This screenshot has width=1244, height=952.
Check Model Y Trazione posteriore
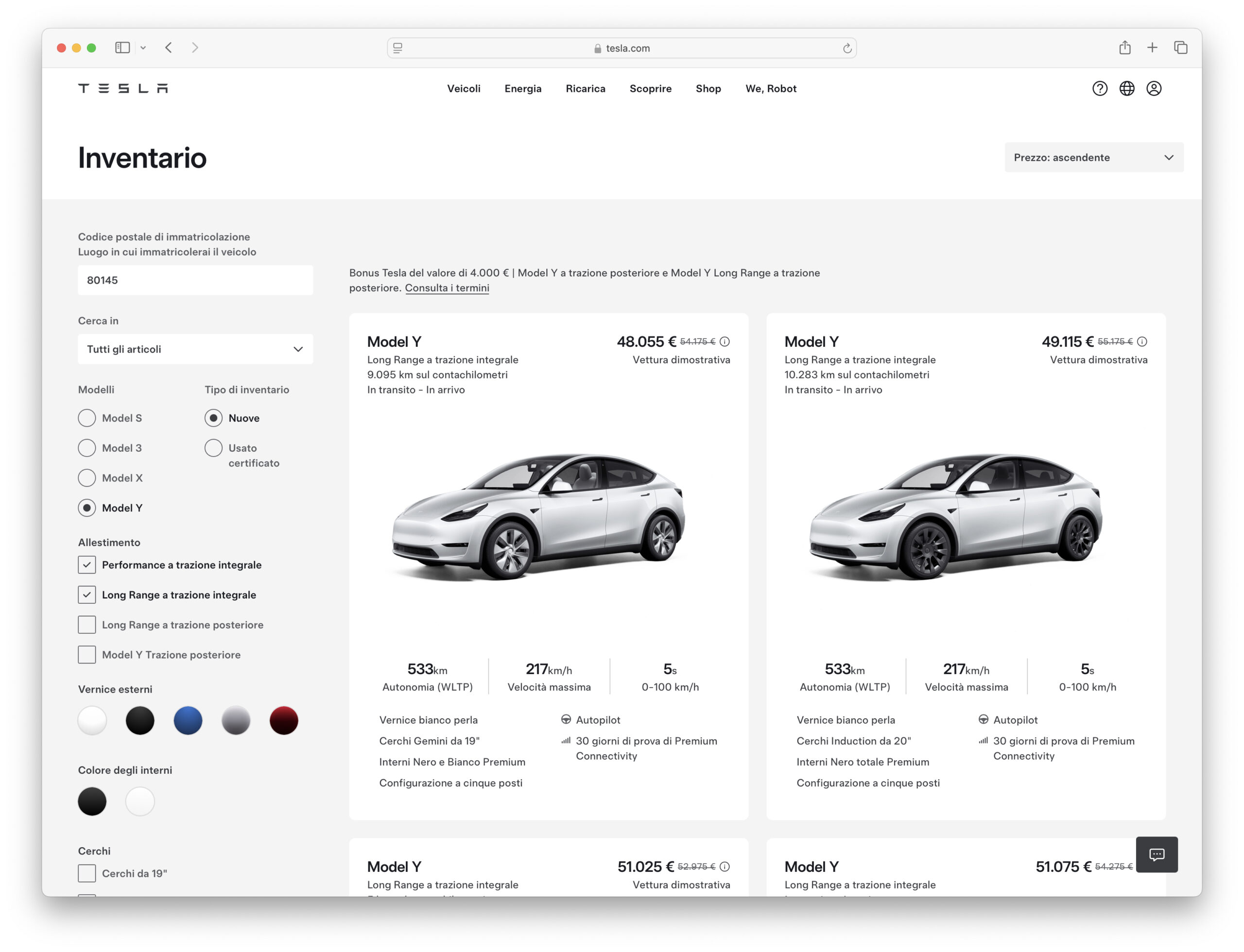click(x=87, y=655)
